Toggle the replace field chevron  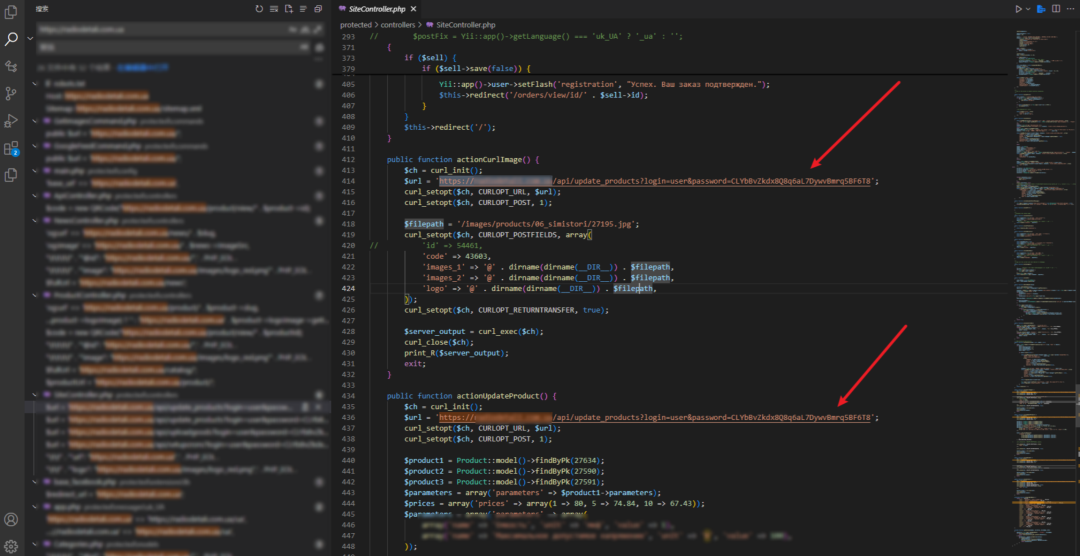[x=30, y=39]
